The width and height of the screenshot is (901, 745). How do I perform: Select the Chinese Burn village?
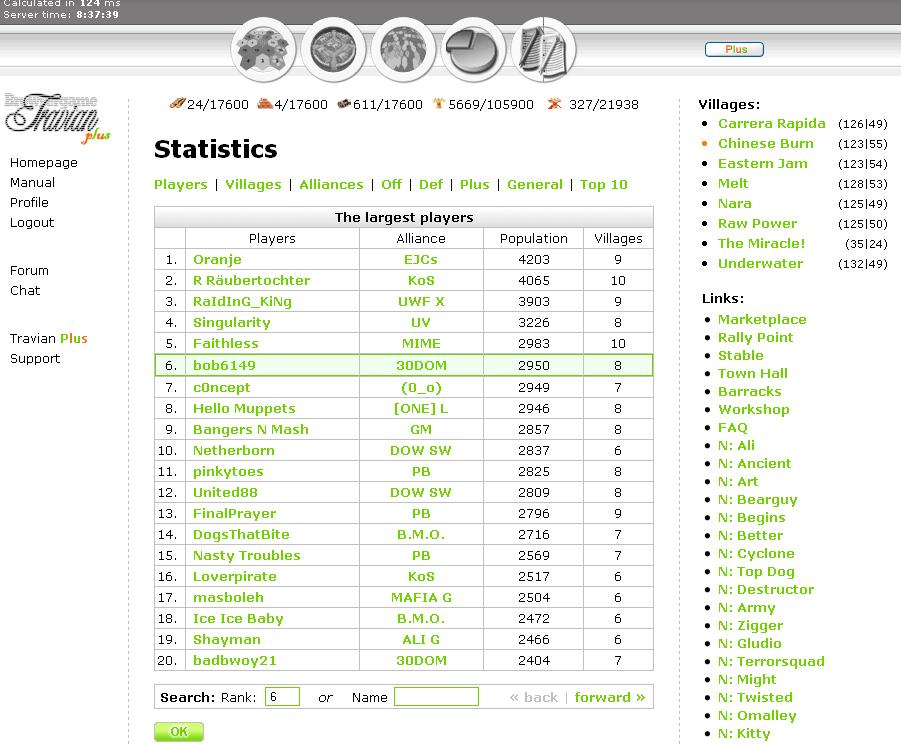pyautogui.click(x=765, y=143)
